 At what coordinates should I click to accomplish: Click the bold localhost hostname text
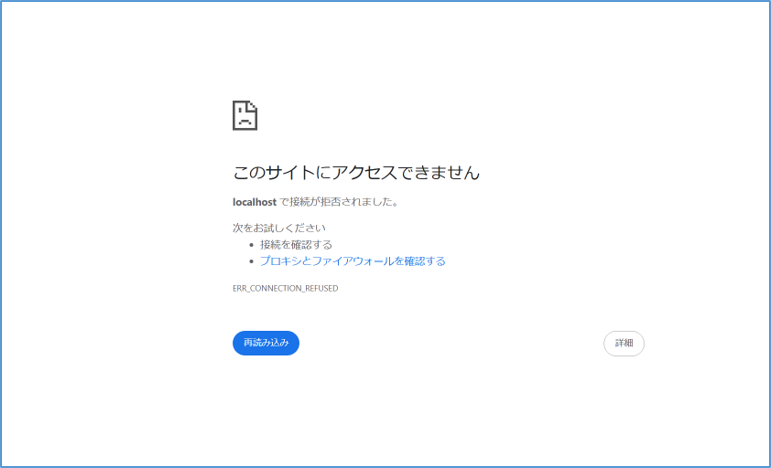tap(254, 202)
